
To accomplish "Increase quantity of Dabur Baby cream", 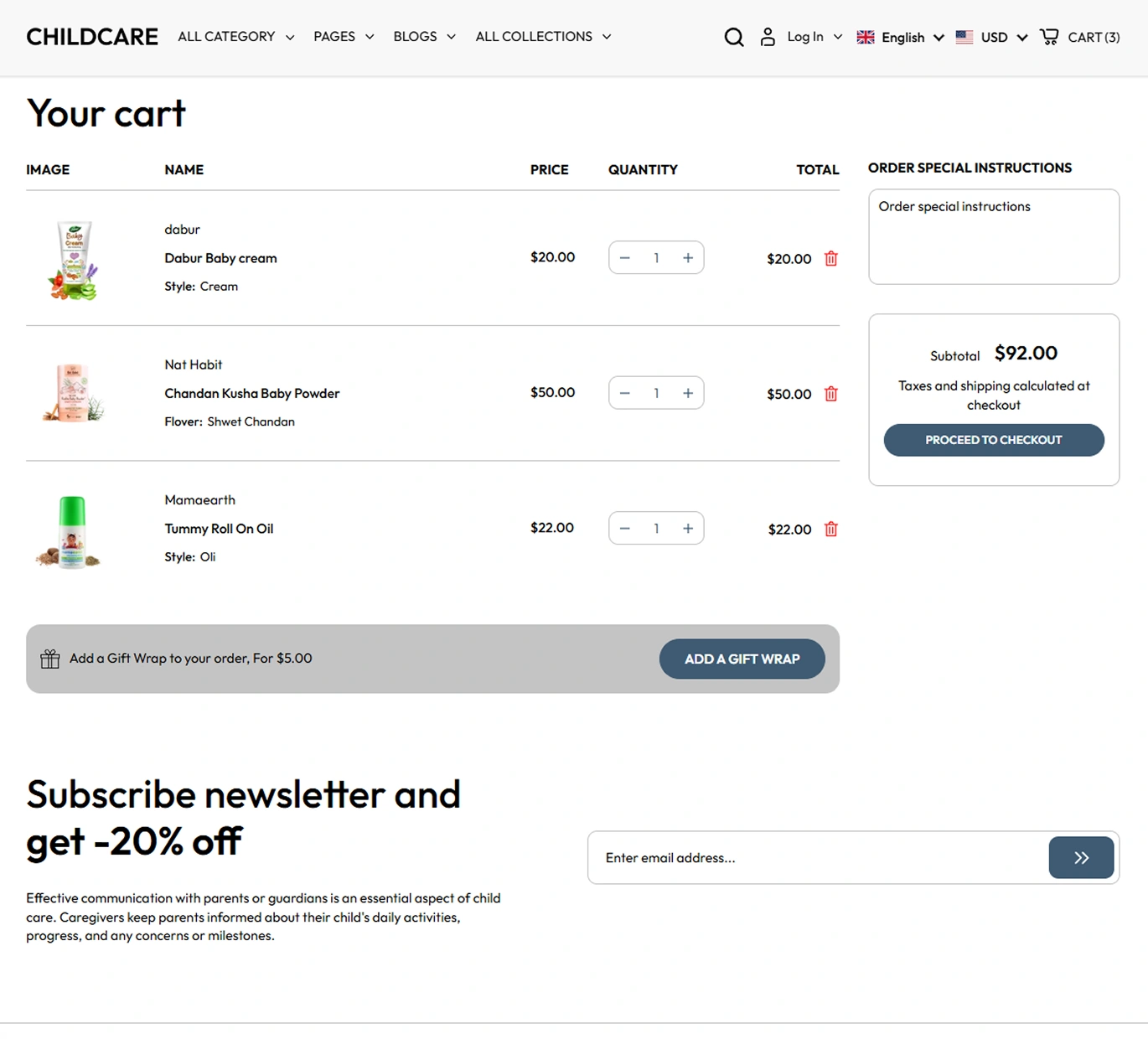I will 688,258.
